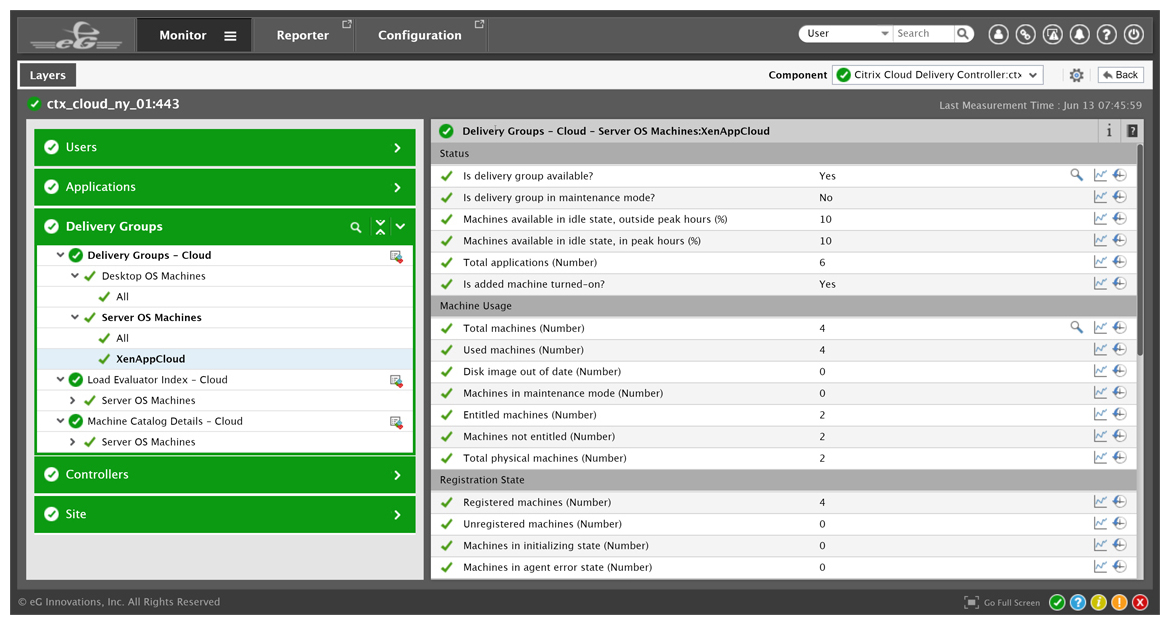This screenshot has width=1170, height=625.
Task: Expand the Users layer
Action: 397,148
